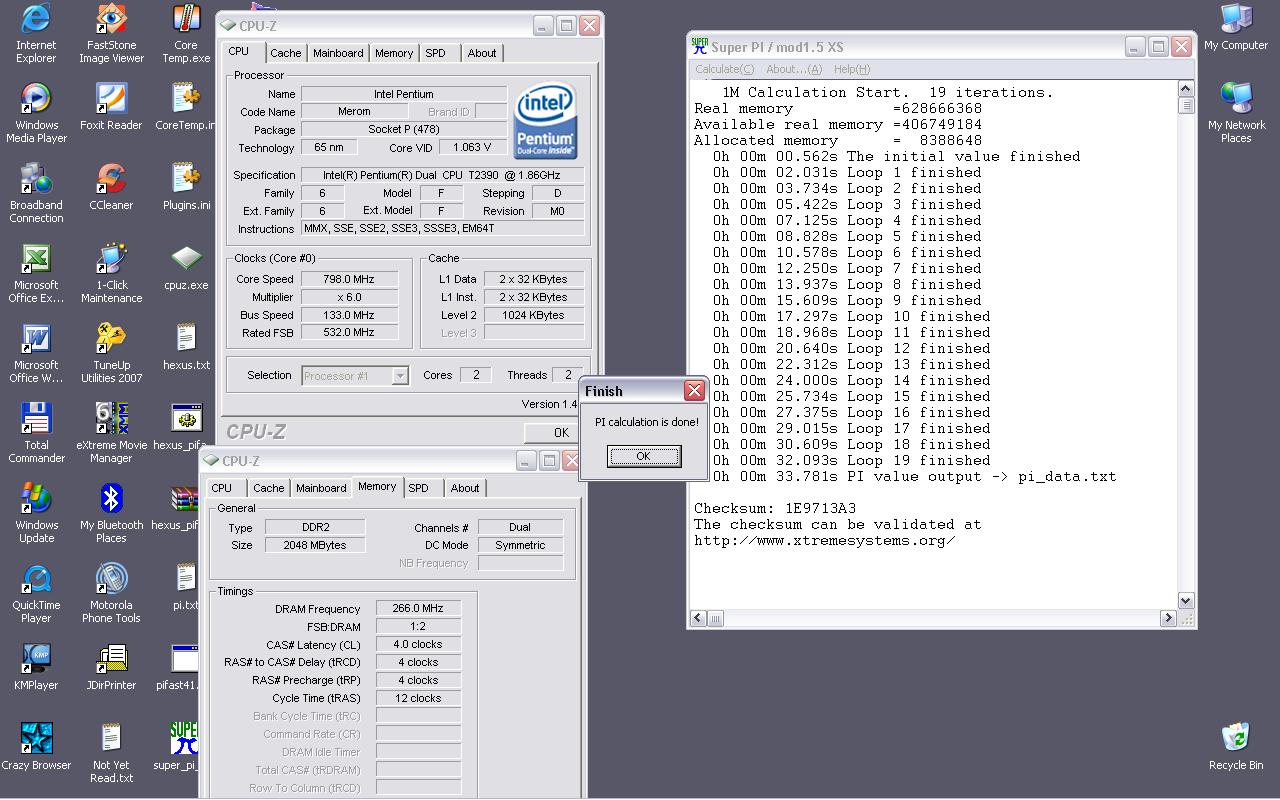This screenshot has height=800, width=1280.
Task: Confirm OK in Finish dialog
Action: click(x=644, y=456)
